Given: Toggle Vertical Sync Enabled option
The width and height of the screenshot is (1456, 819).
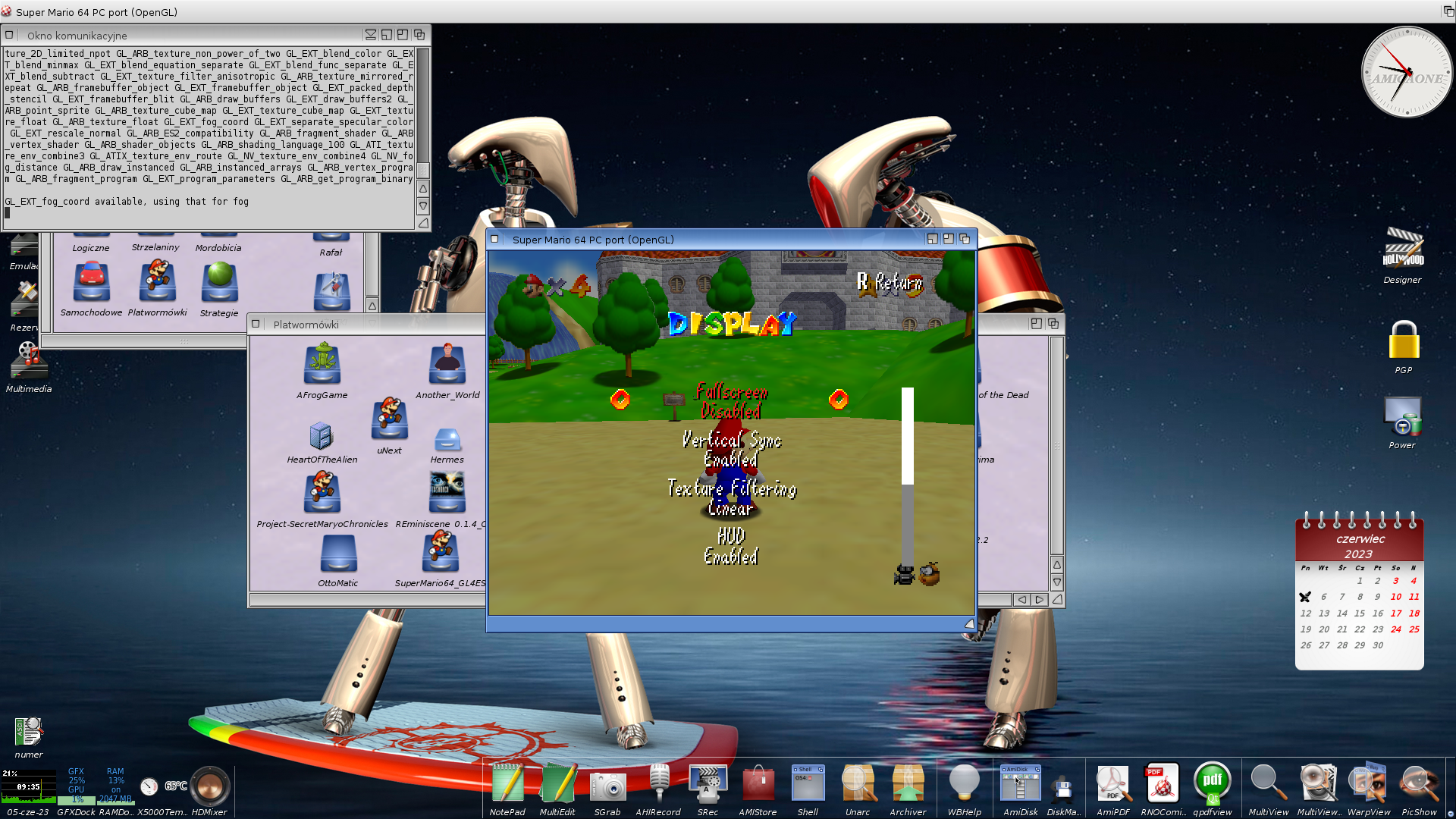Looking at the screenshot, I should (x=731, y=450).
